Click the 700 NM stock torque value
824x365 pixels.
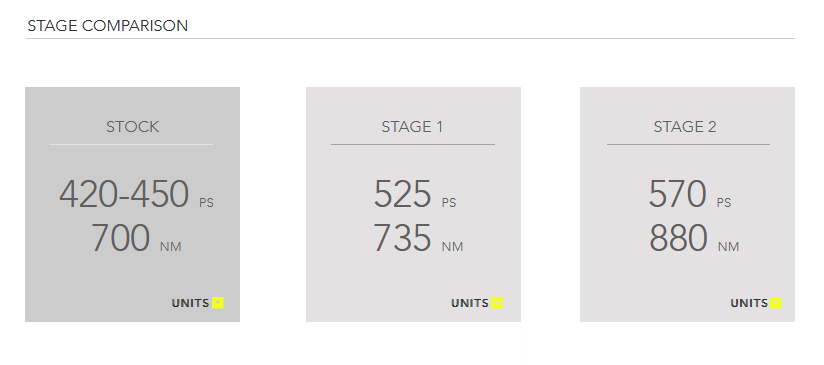click(136, 238)
